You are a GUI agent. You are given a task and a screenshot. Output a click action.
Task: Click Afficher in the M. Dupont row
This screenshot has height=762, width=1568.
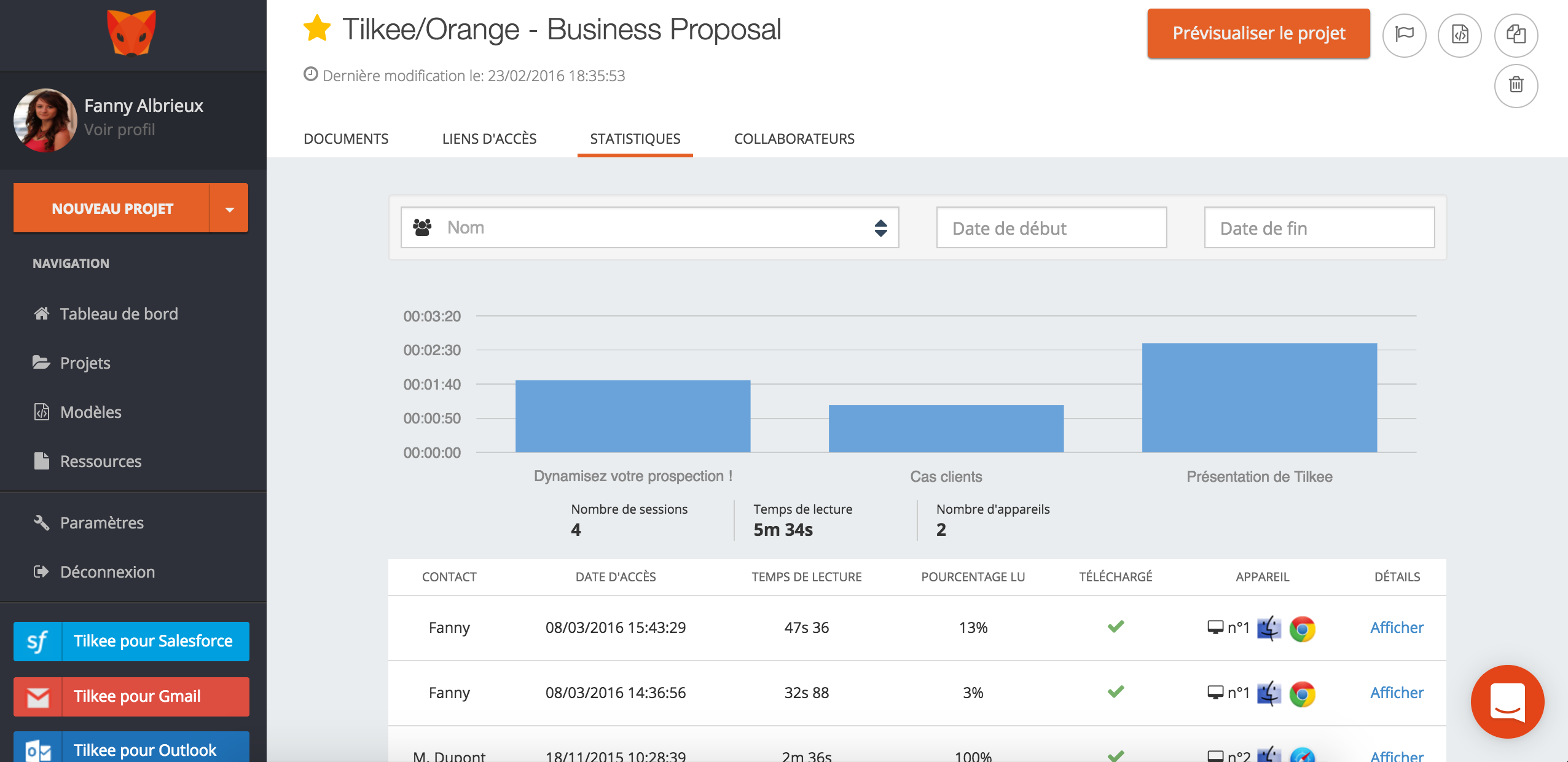(x=1397, y=756)
